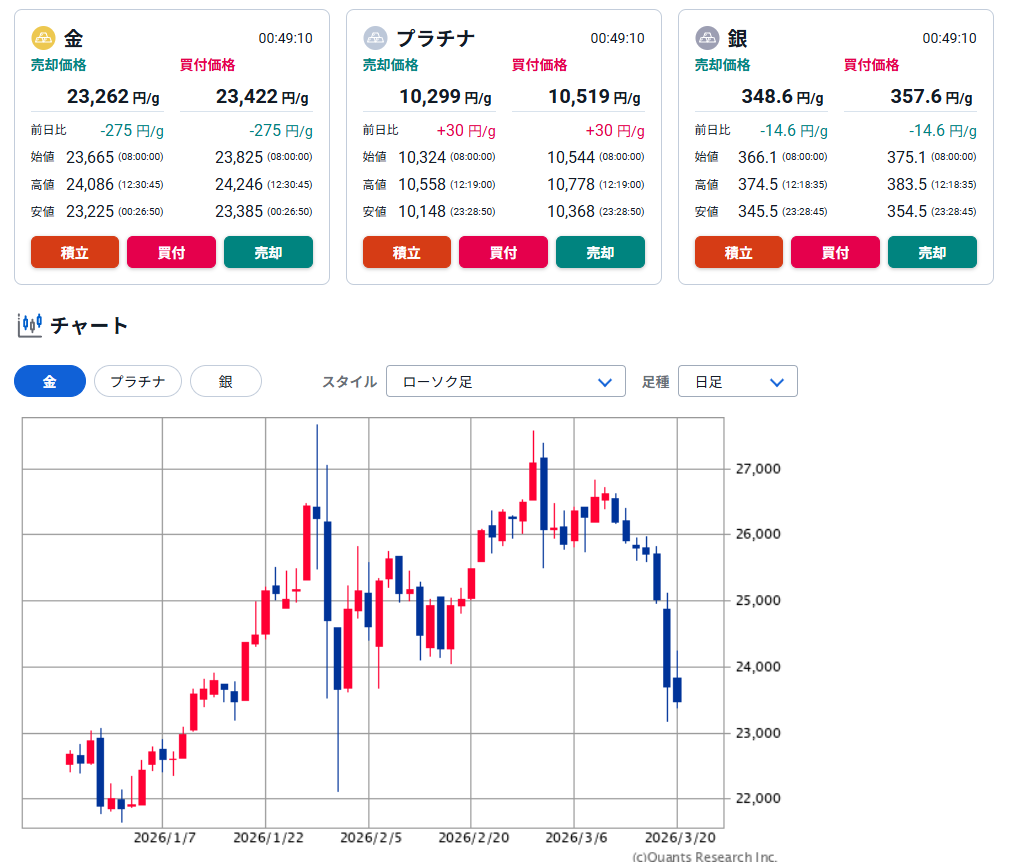Click the silver bar icon beside 銀
The width and height of the screenshot is (1016, 862).
[x=707, y=38]
